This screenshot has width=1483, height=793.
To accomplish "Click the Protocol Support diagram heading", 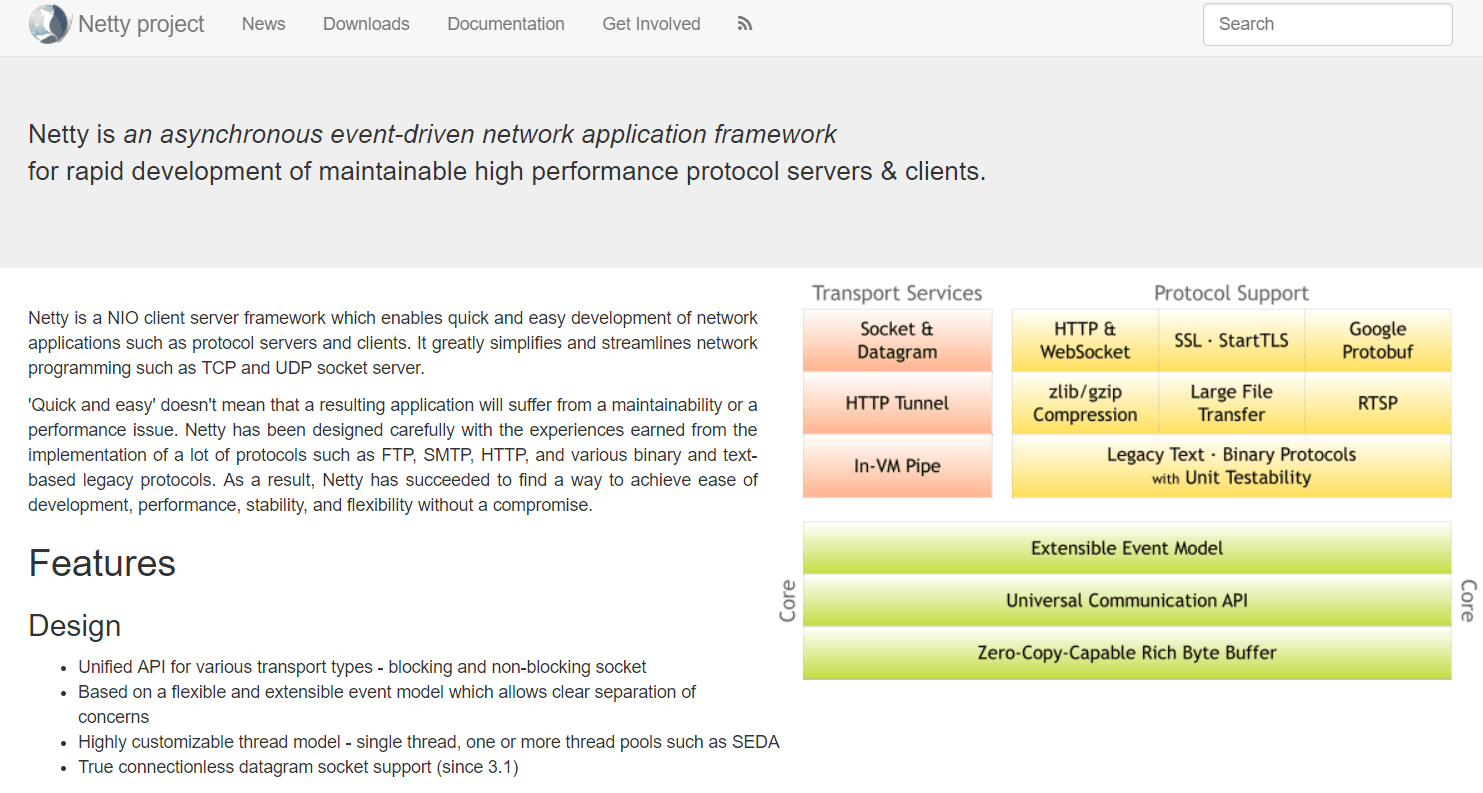I will click(x=1231, y=293).
